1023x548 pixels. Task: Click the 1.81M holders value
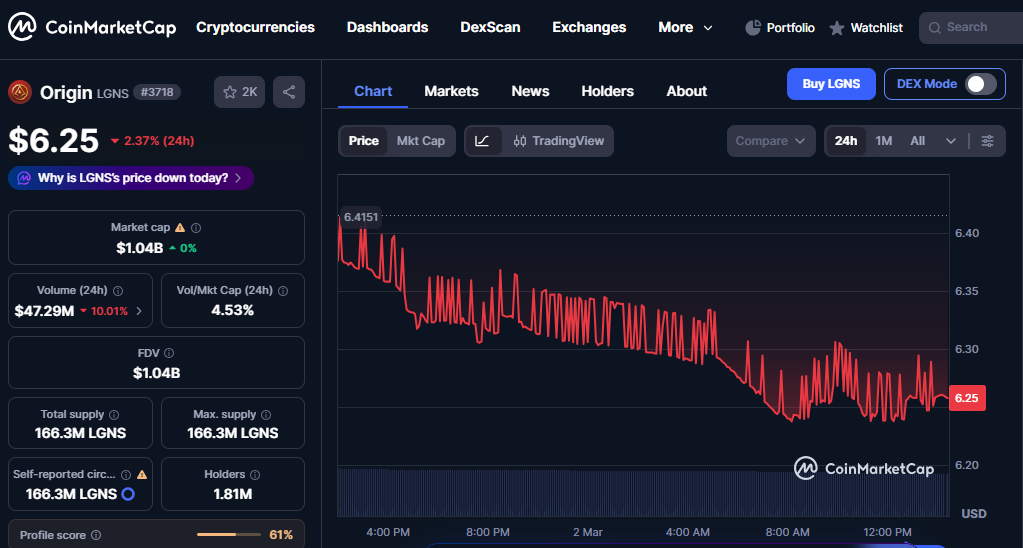tap(232, 494)
